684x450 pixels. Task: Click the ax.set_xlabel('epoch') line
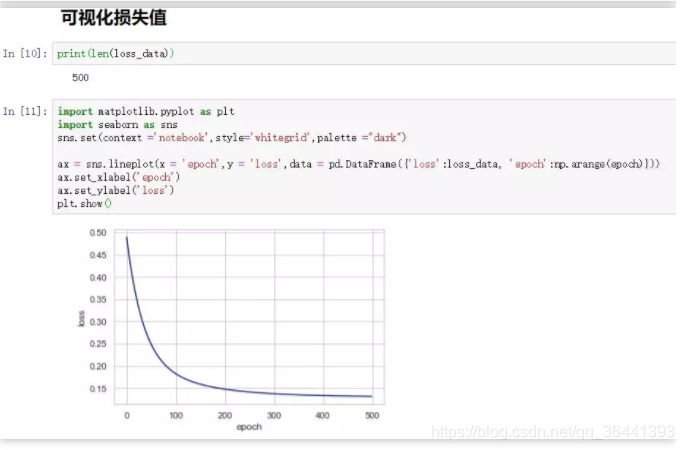[119, 177]
